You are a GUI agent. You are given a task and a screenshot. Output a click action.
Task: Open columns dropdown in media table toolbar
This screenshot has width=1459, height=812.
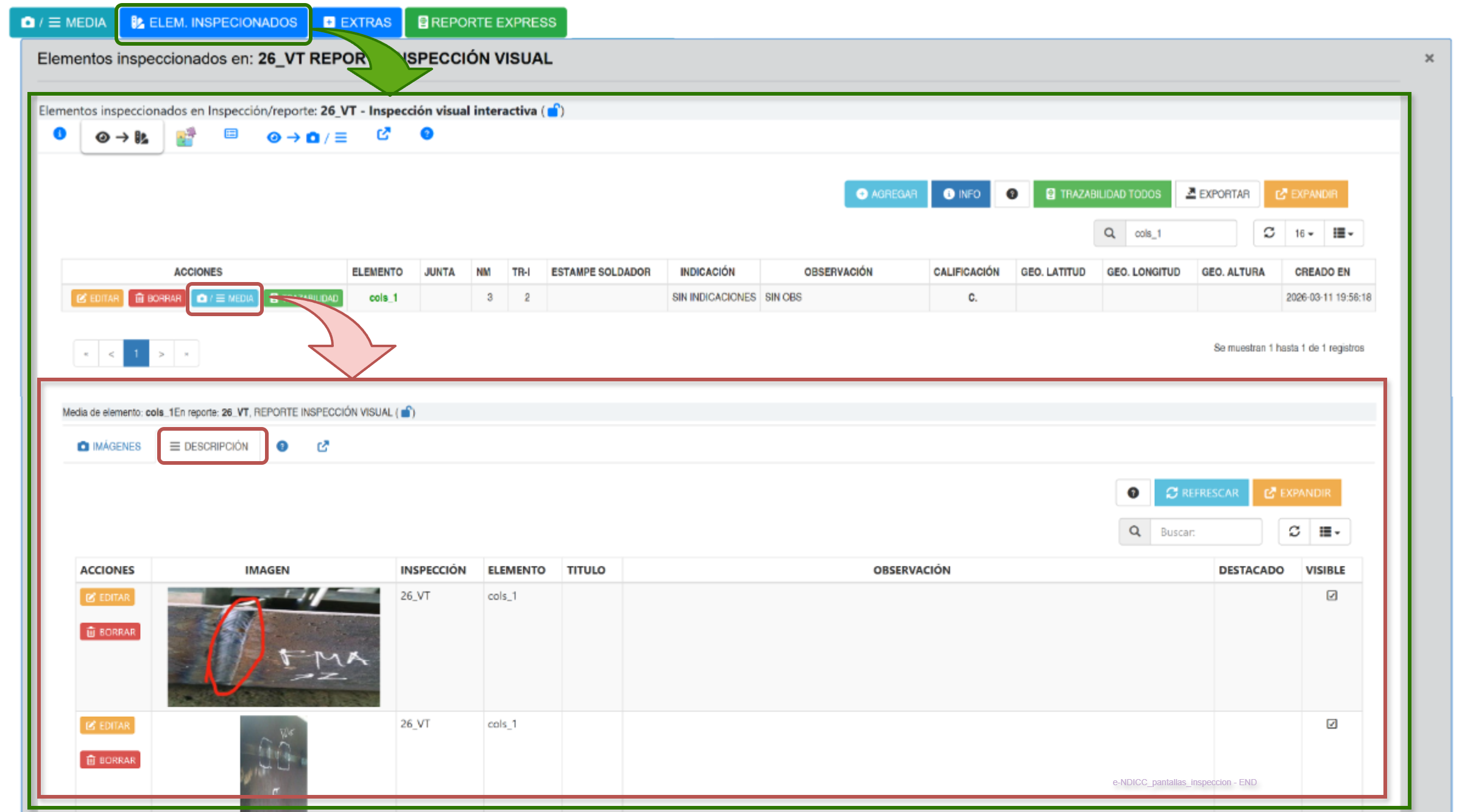coord(1330,532)
